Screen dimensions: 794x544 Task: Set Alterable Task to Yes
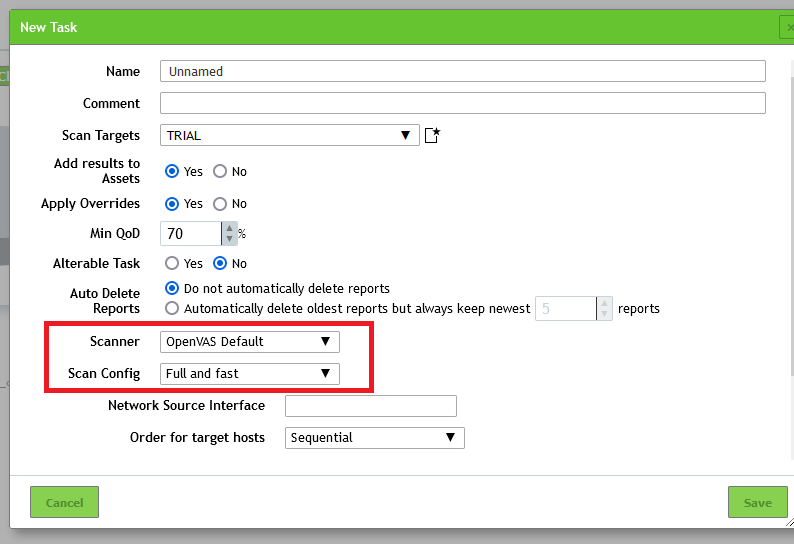pyautogui.click(x=172, y=263)
